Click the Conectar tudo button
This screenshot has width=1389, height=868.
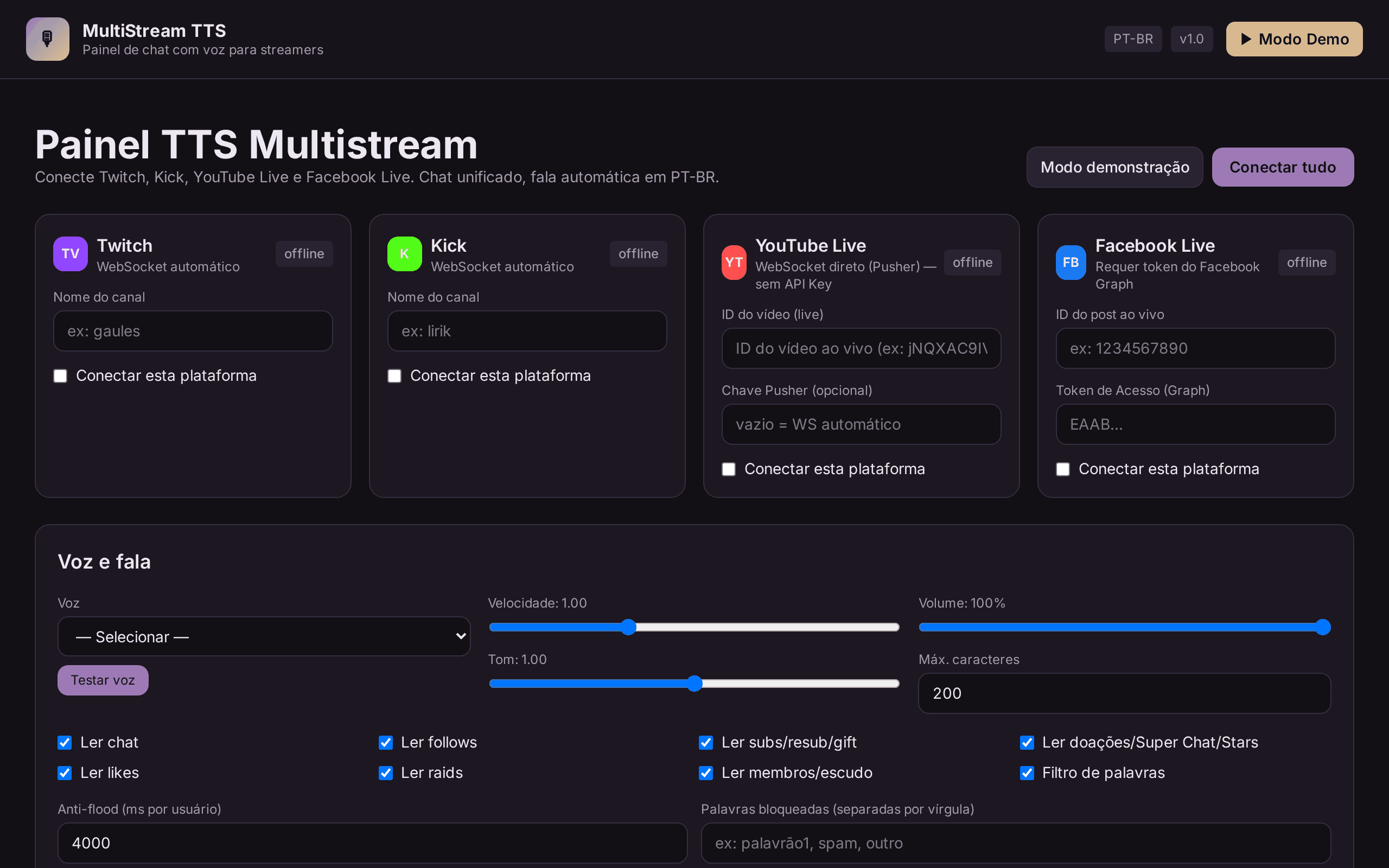(1283, 167)
